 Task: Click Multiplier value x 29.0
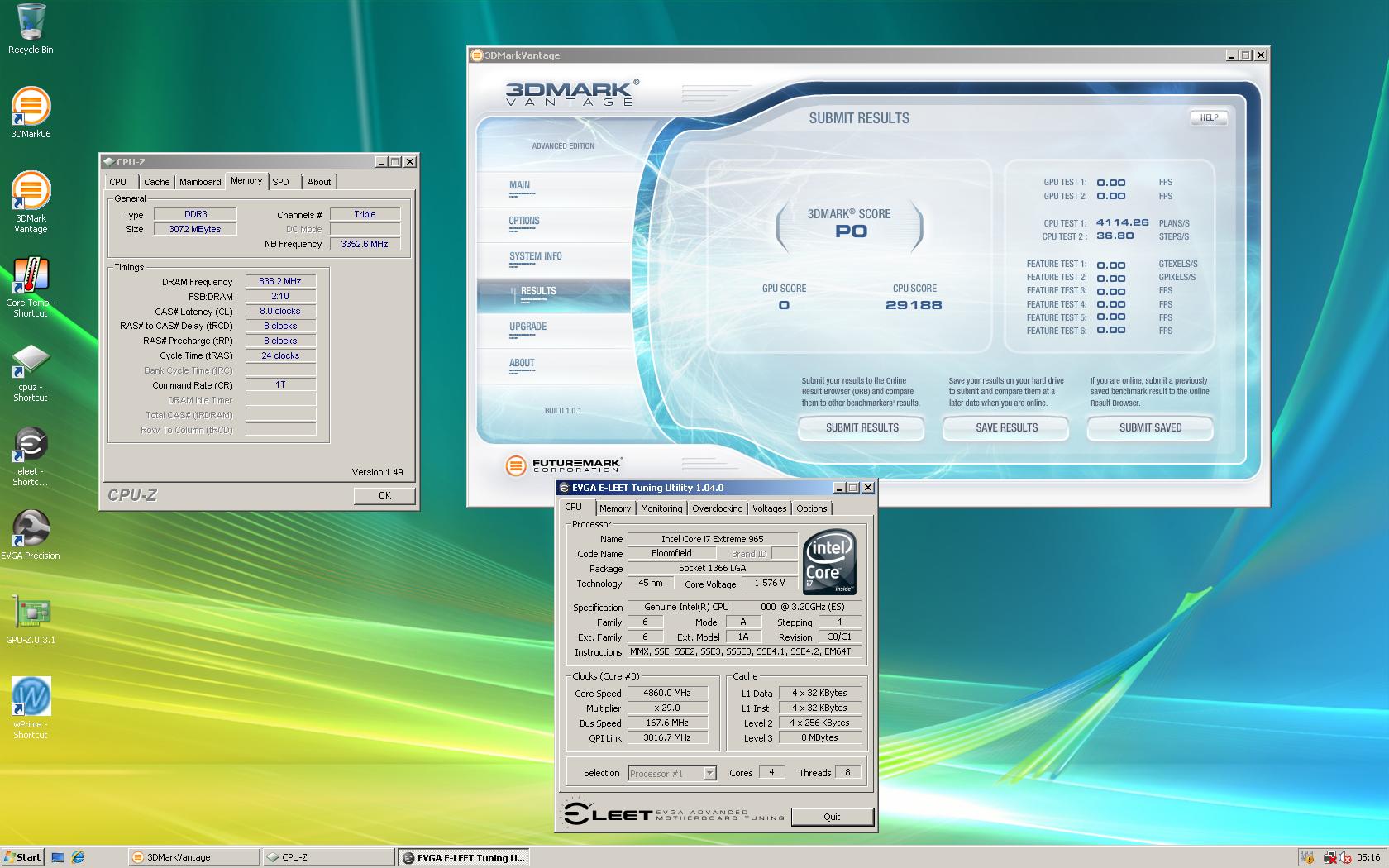(x=668, y=708)
